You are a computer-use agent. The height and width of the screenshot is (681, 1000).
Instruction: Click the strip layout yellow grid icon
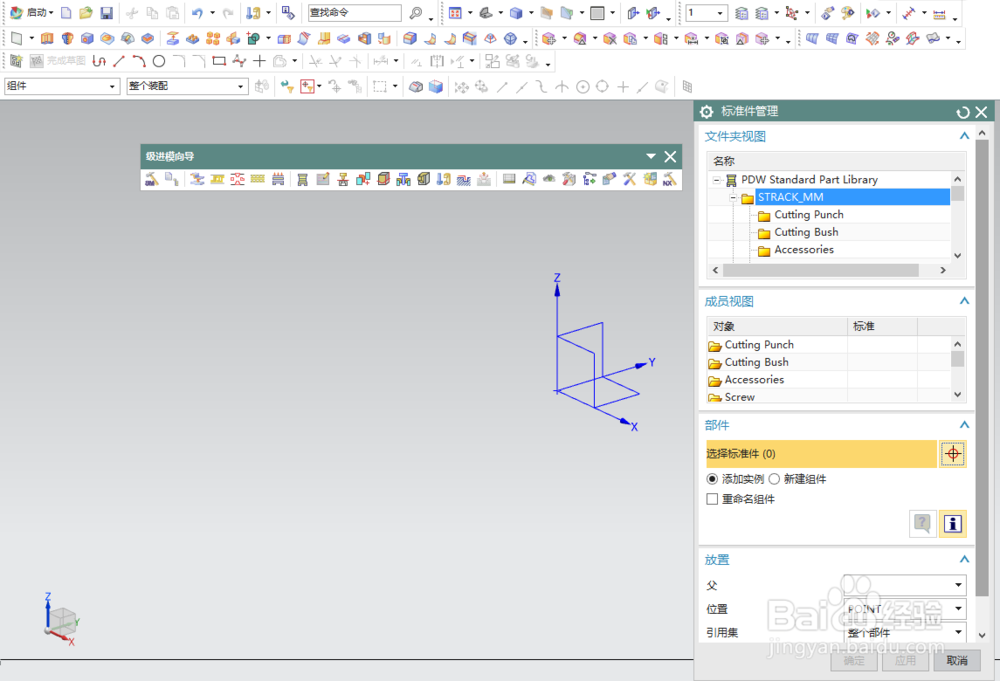point(258,179)
